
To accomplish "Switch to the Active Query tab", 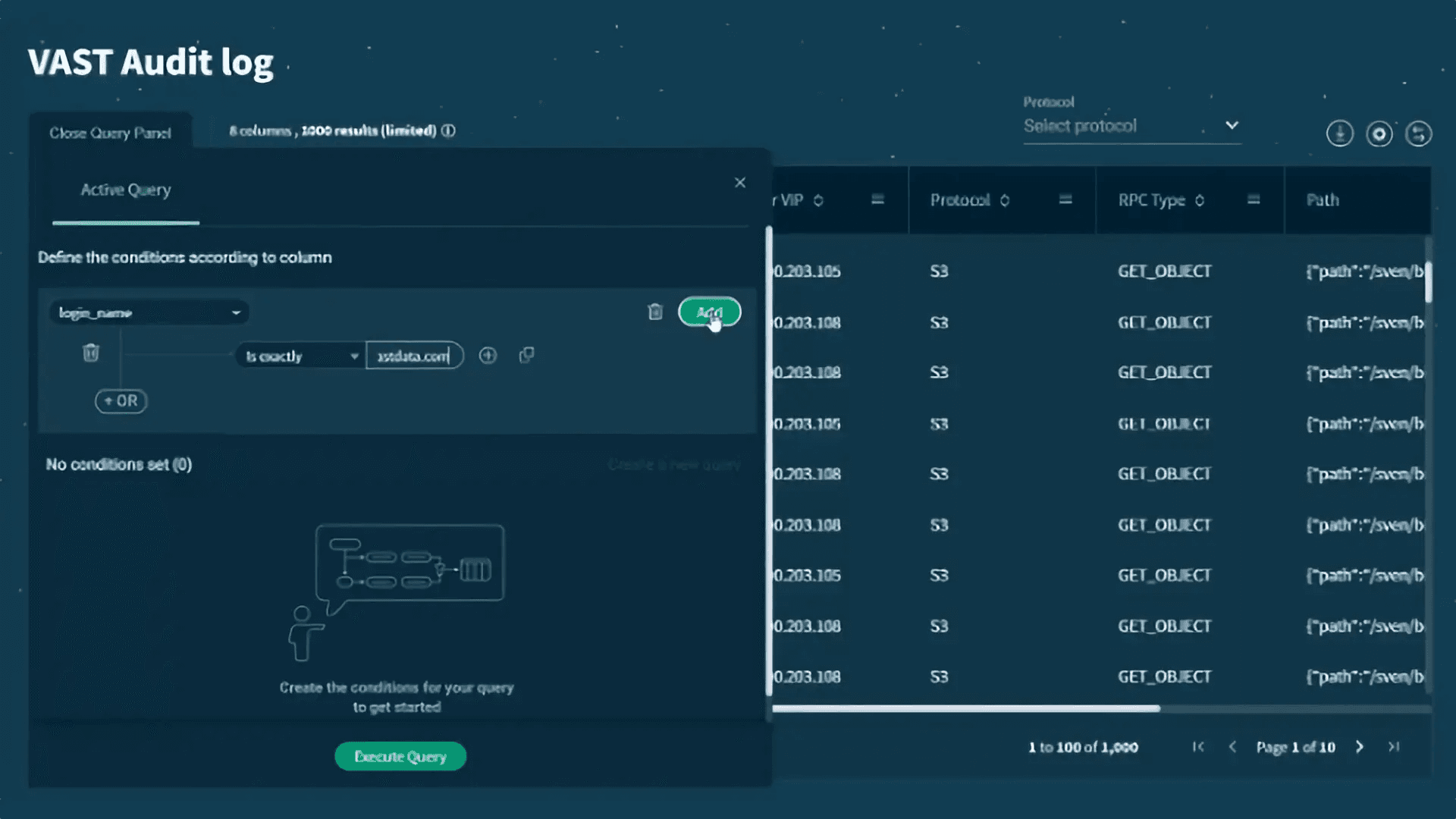I will click(x=126, y=190).
